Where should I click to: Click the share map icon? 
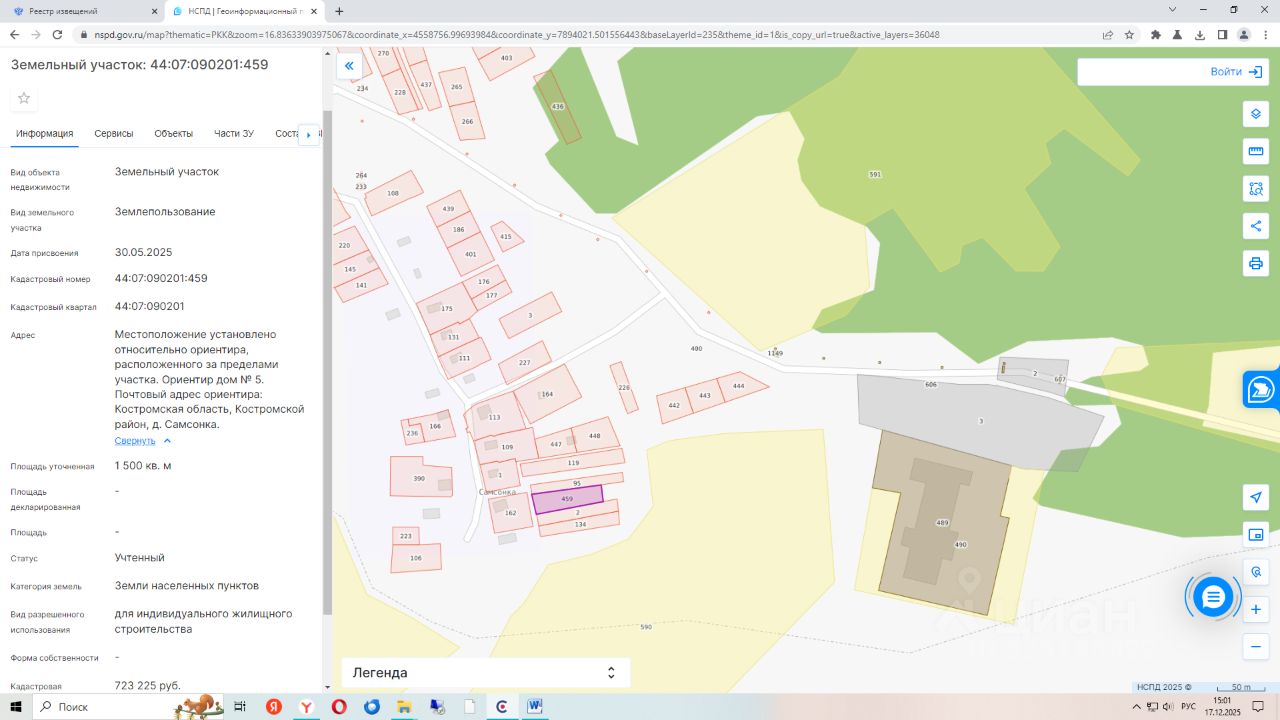(1256, 226)
